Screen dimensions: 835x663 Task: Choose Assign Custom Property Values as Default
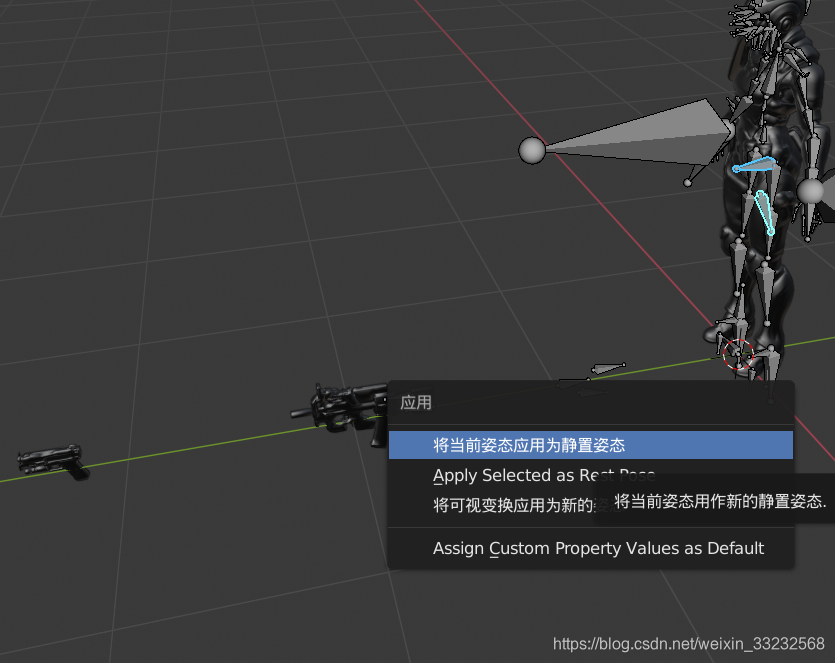pos(591,548)
